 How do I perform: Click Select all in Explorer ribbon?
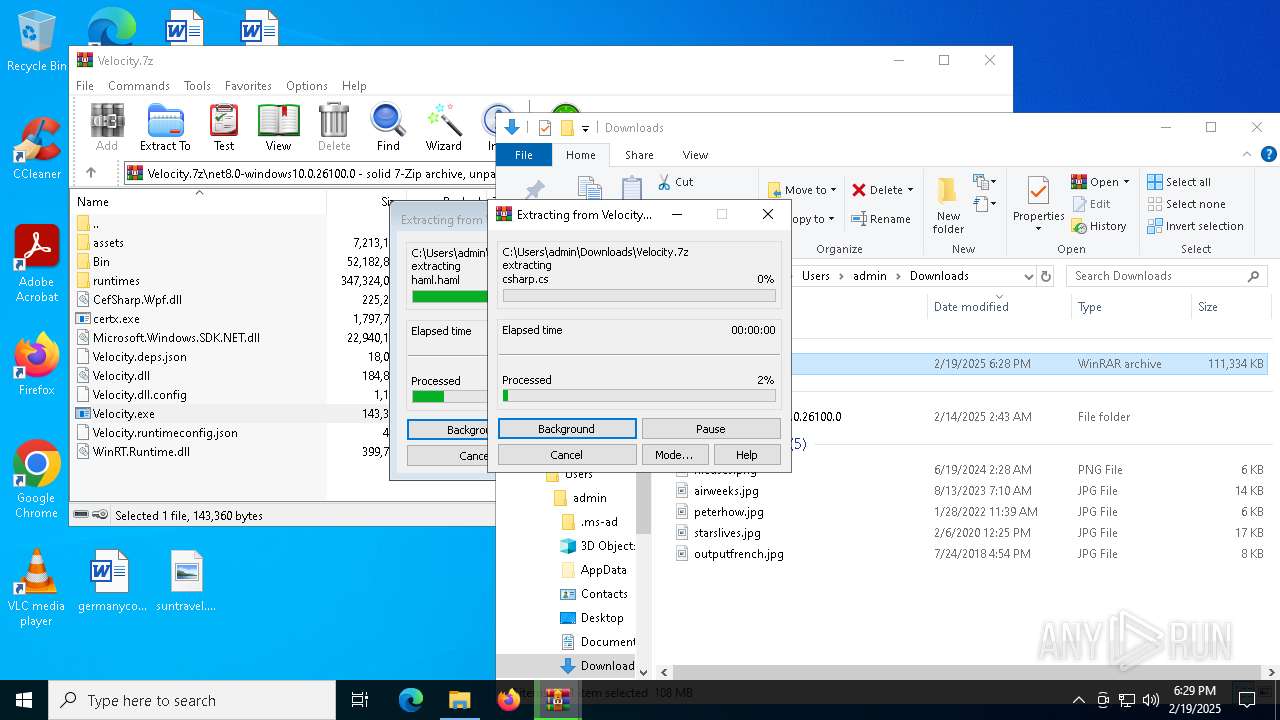pyautogui.click(x=1179, y=182)
